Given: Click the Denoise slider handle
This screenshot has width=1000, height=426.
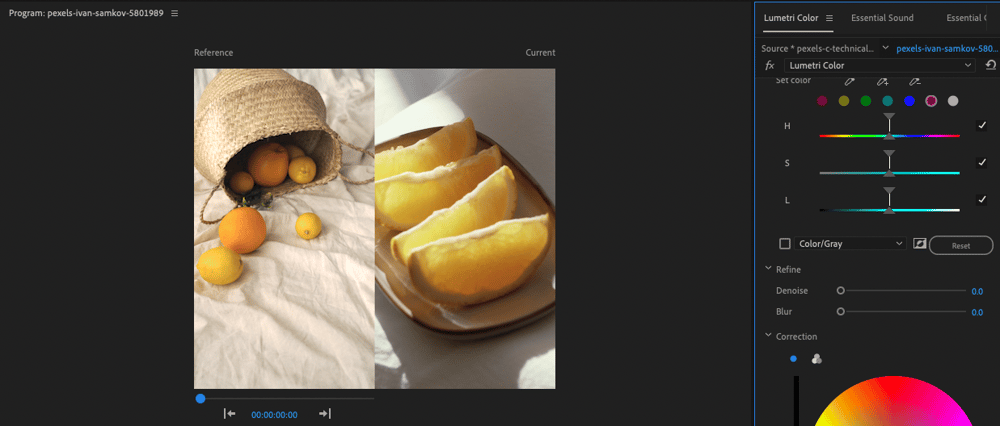Looking at the screenshot, I should pos(841,291).
